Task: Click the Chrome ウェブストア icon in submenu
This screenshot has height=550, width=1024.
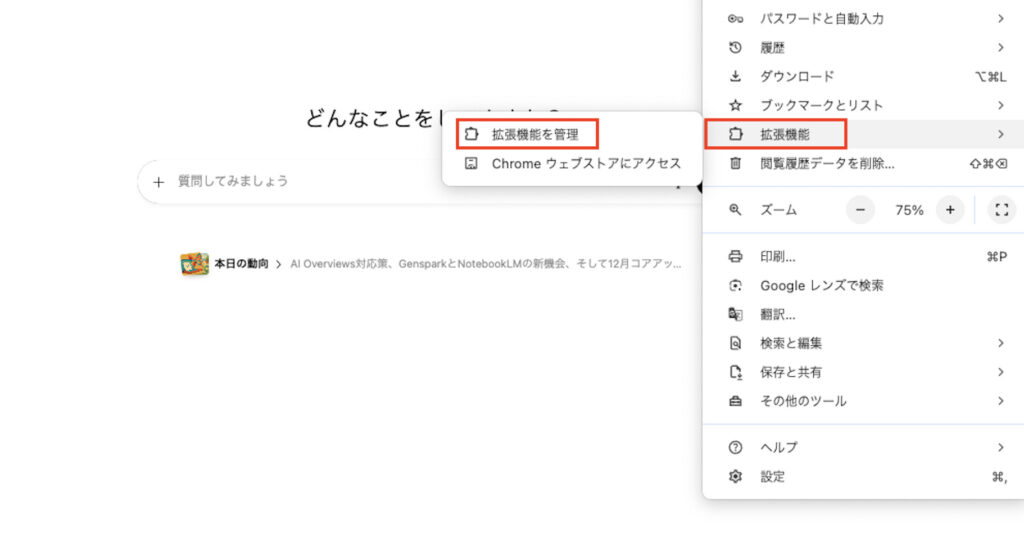Action: click(x=471, y=163)
